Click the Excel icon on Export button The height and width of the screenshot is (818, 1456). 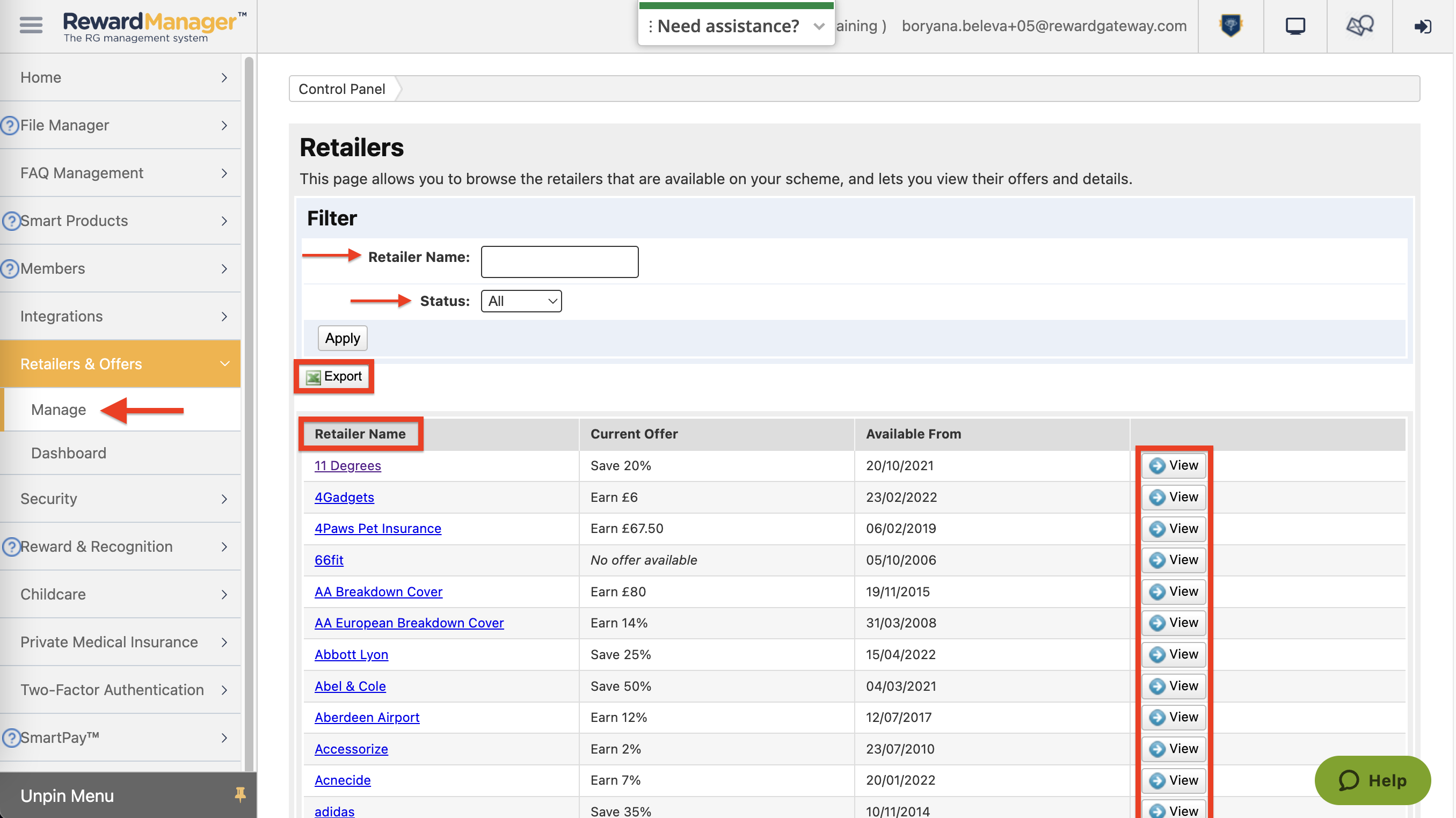[313, 377]
